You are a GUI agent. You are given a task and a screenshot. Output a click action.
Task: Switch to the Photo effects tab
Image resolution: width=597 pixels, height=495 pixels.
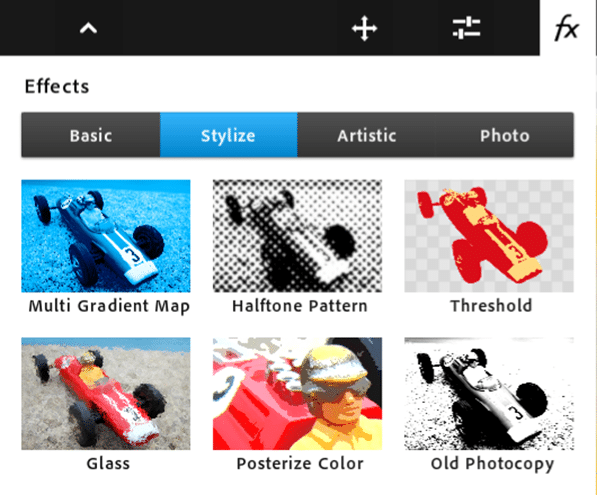click(x=505, y=135)
